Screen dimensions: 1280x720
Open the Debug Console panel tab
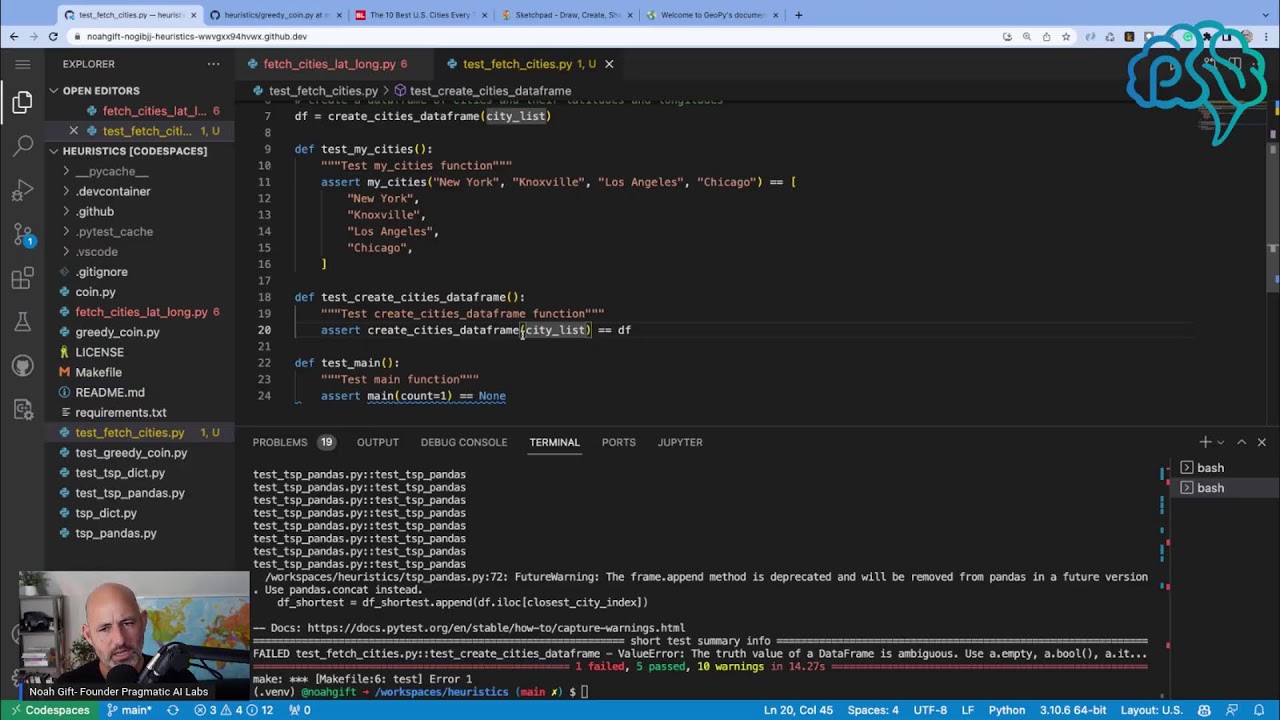(x=463, y=442)
